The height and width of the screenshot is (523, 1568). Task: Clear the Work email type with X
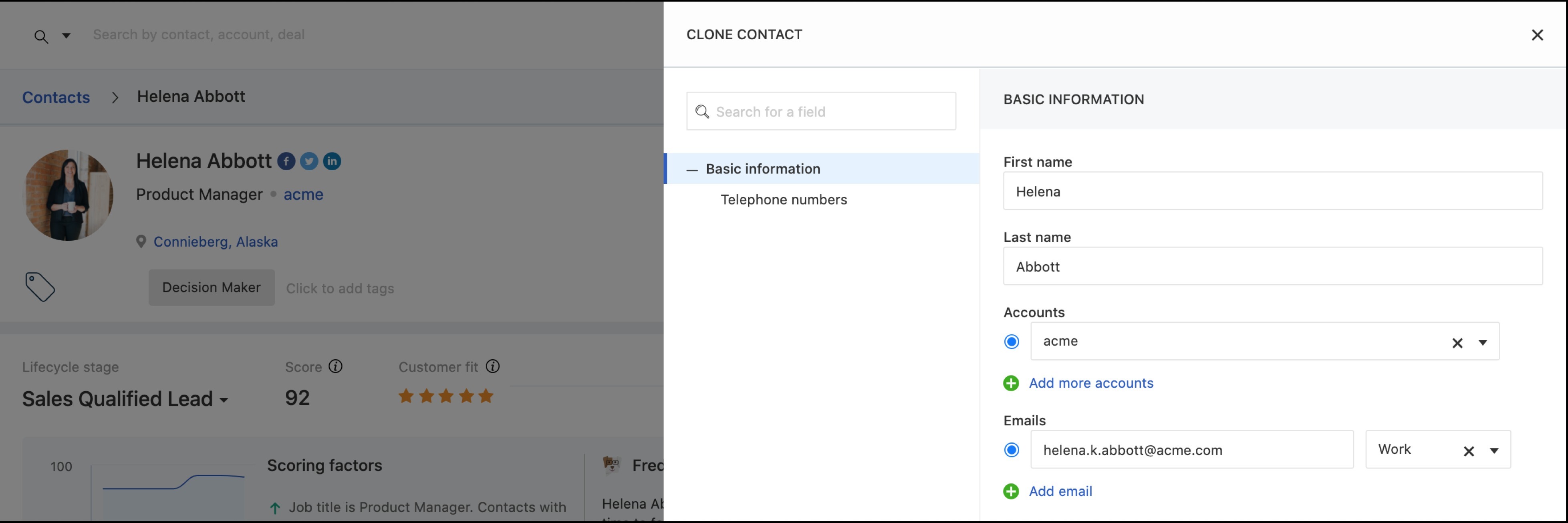1469,451
